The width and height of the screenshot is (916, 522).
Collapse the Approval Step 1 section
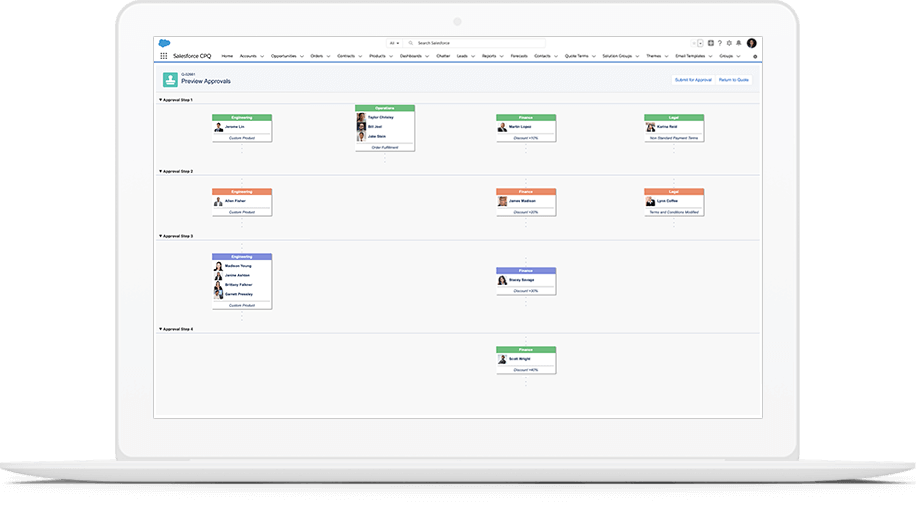point(161,100)
